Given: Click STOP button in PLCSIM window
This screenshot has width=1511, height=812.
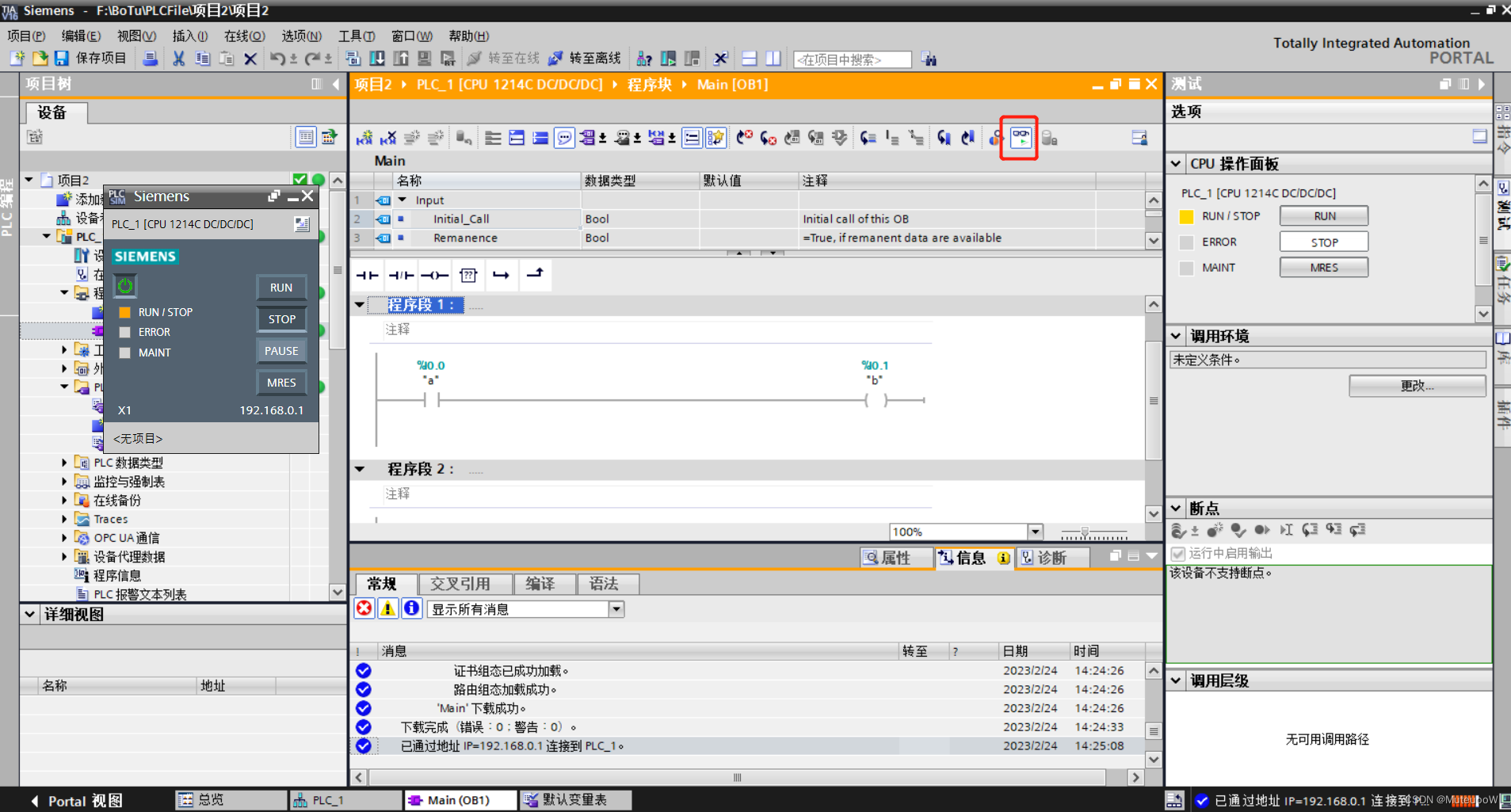Looking at the screenshot, I should [x=281, y=319].
